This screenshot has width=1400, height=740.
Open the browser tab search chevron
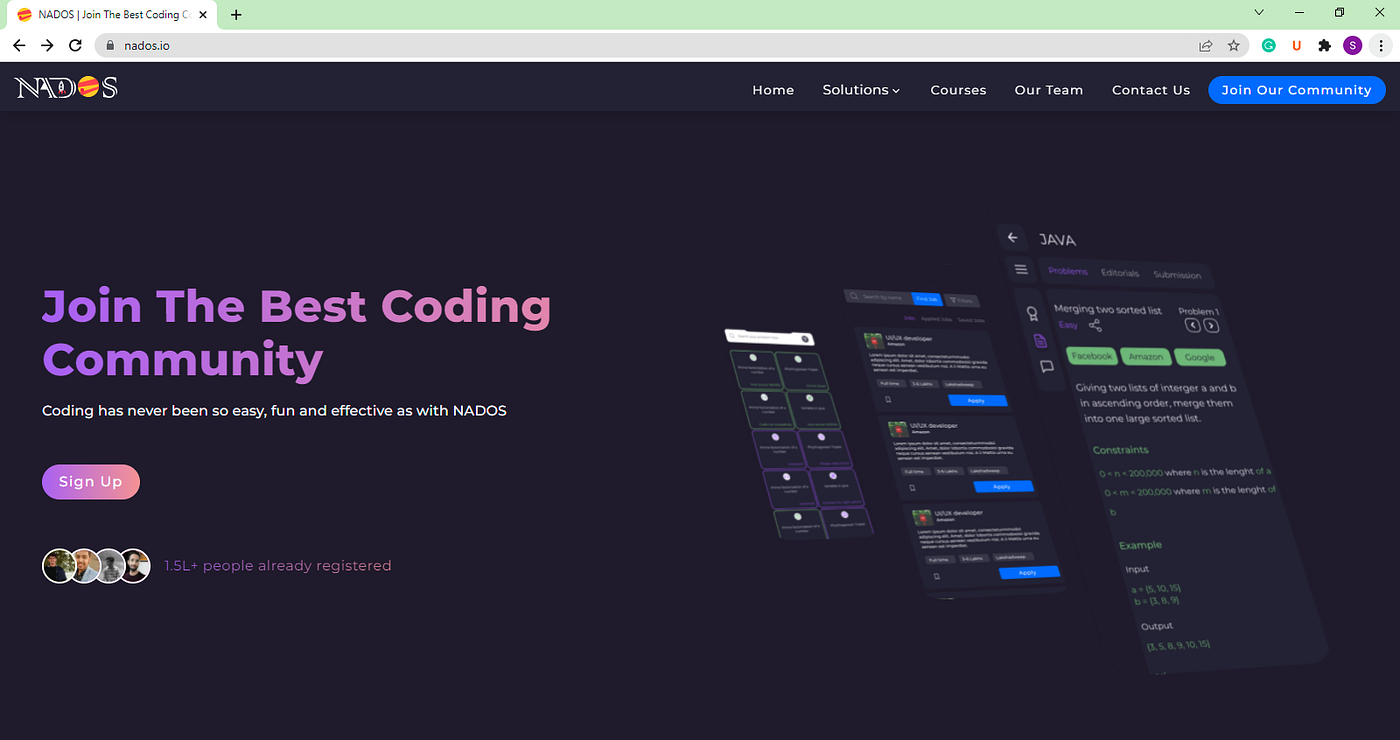(1258, 11)
